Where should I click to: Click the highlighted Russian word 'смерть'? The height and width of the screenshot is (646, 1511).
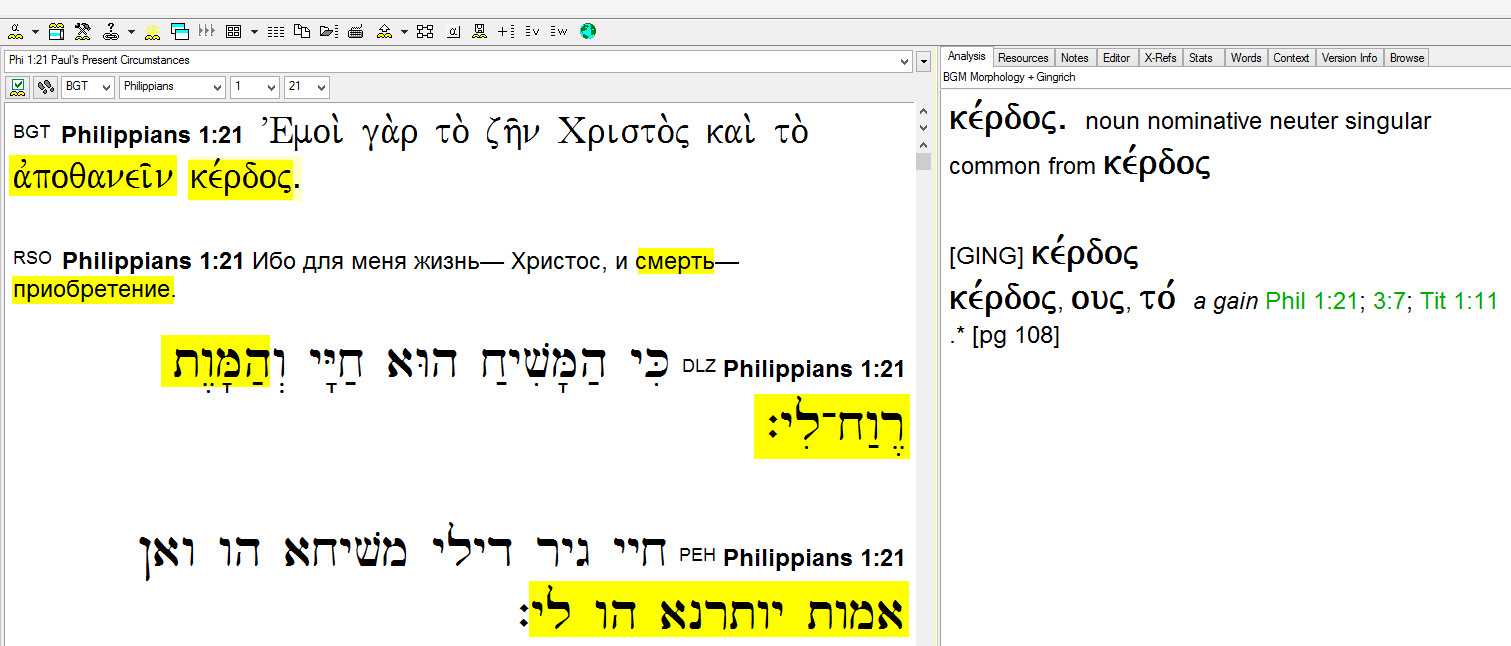coord(675,262)
